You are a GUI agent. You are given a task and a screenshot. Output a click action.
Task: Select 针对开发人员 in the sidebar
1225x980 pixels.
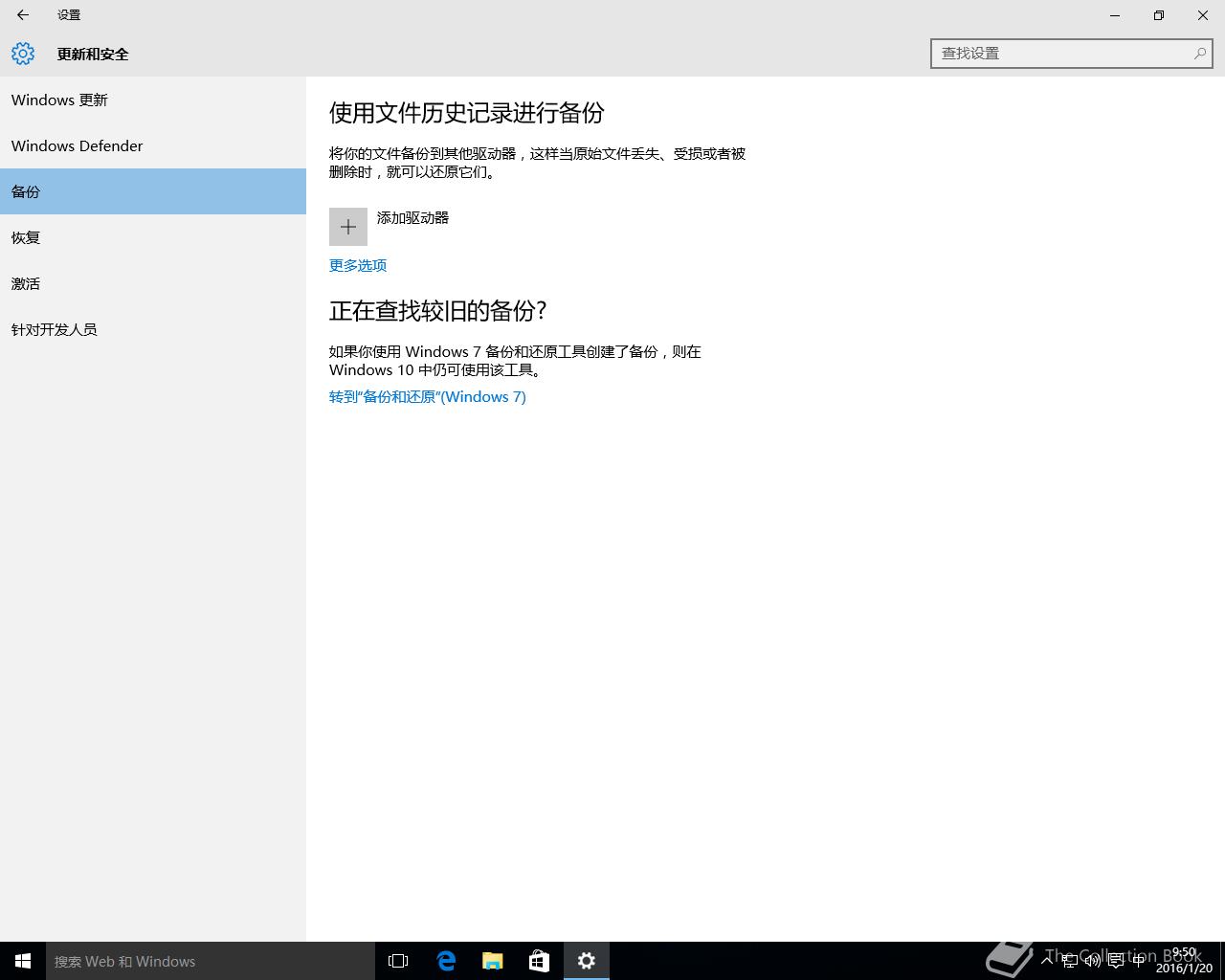pos(153,329)
